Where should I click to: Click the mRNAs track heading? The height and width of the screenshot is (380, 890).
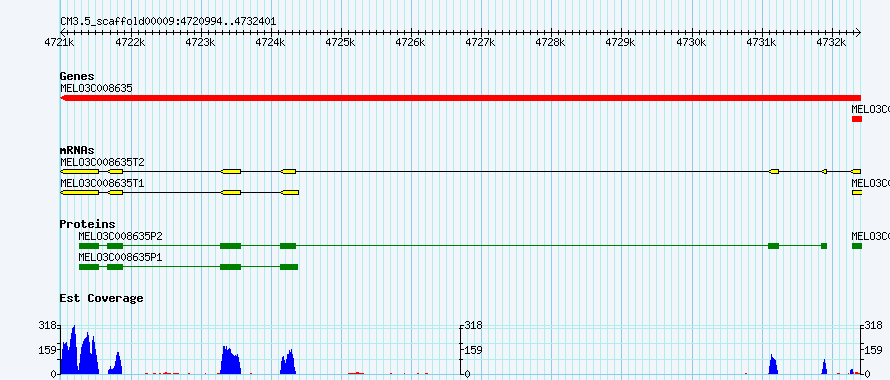[x=77, y=151]
